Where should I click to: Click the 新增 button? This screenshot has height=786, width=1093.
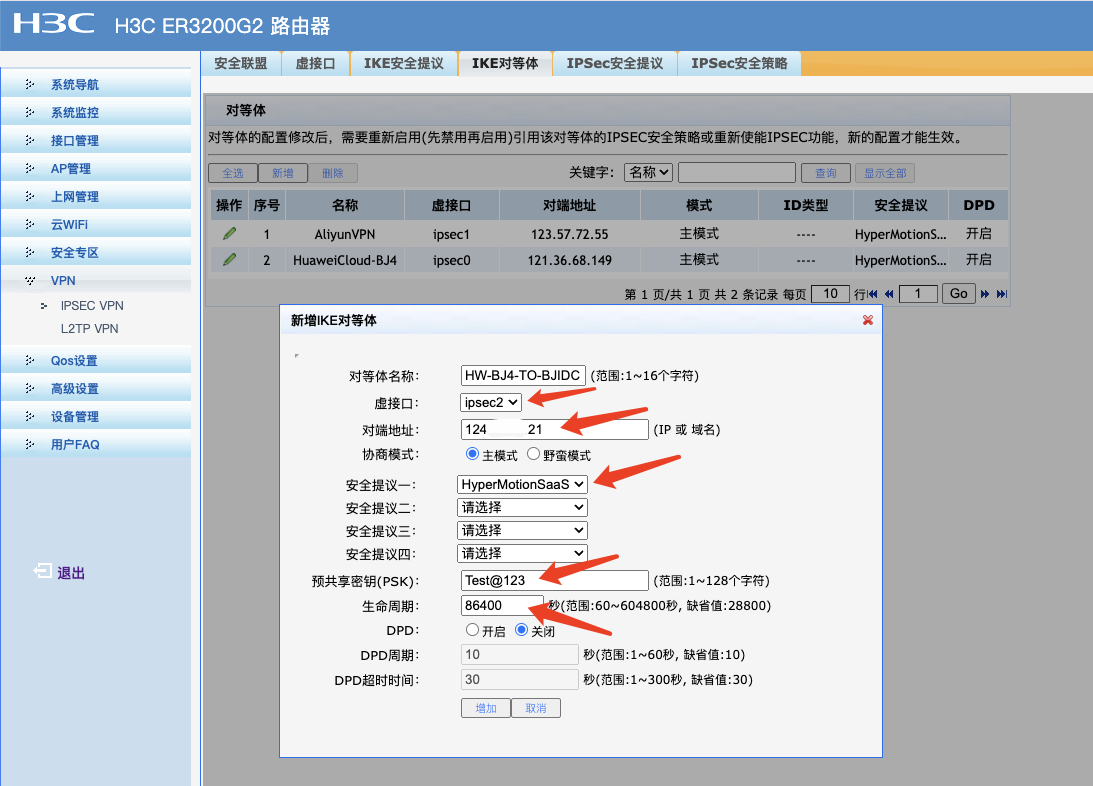[x=283, y=173]
